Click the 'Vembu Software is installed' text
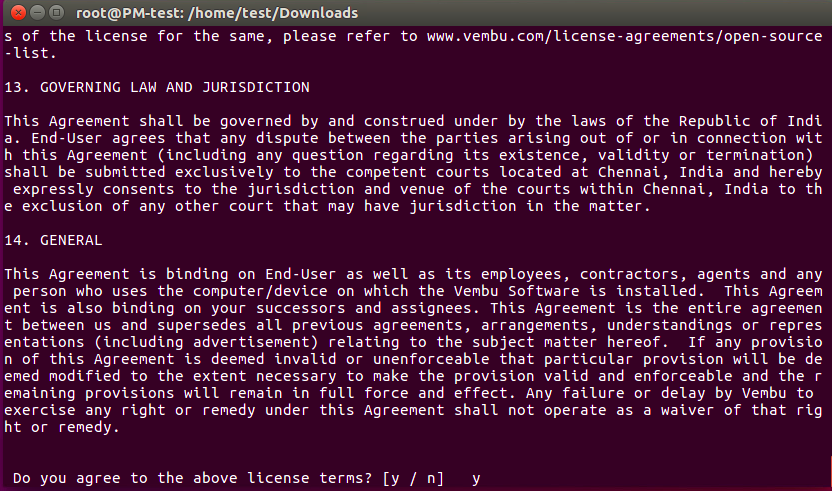Image resolution: width=832 pixels, height=491 pixels. coord(575,291)
